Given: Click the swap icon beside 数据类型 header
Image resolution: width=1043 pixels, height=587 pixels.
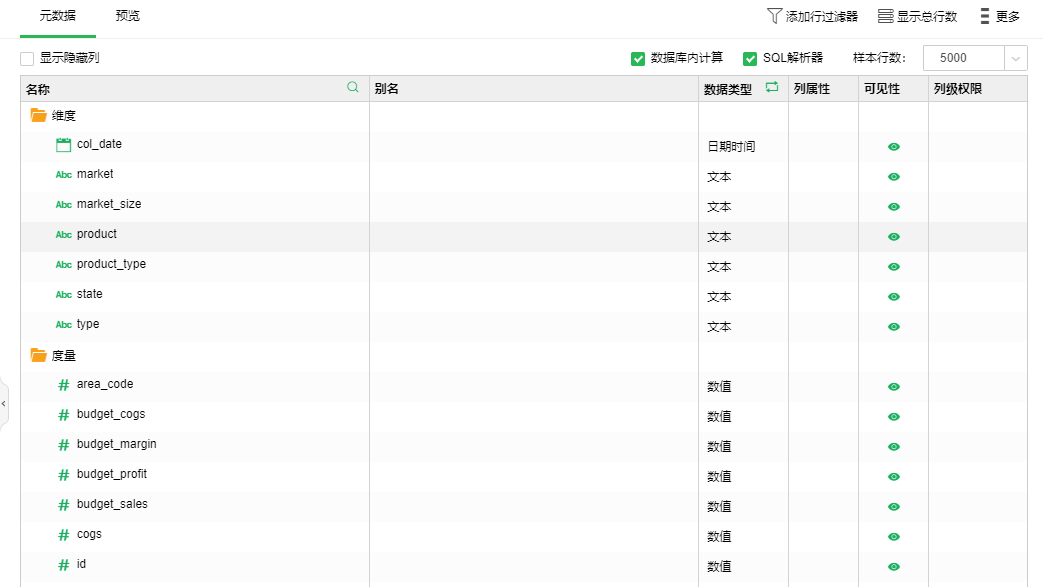Looking at the screenshot, I should click(x=771, y=88).
